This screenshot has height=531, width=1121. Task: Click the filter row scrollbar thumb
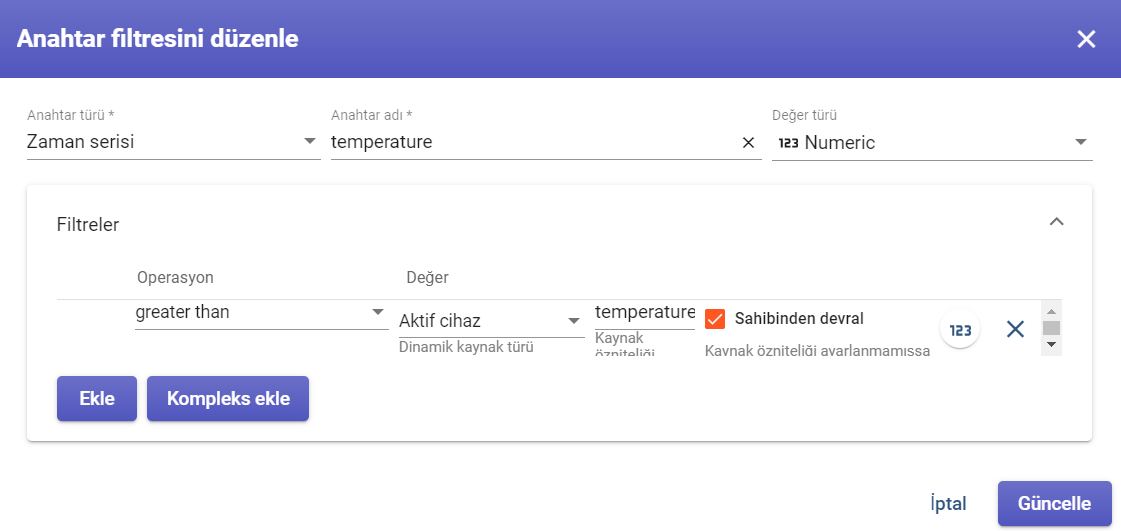point(1051,328)
